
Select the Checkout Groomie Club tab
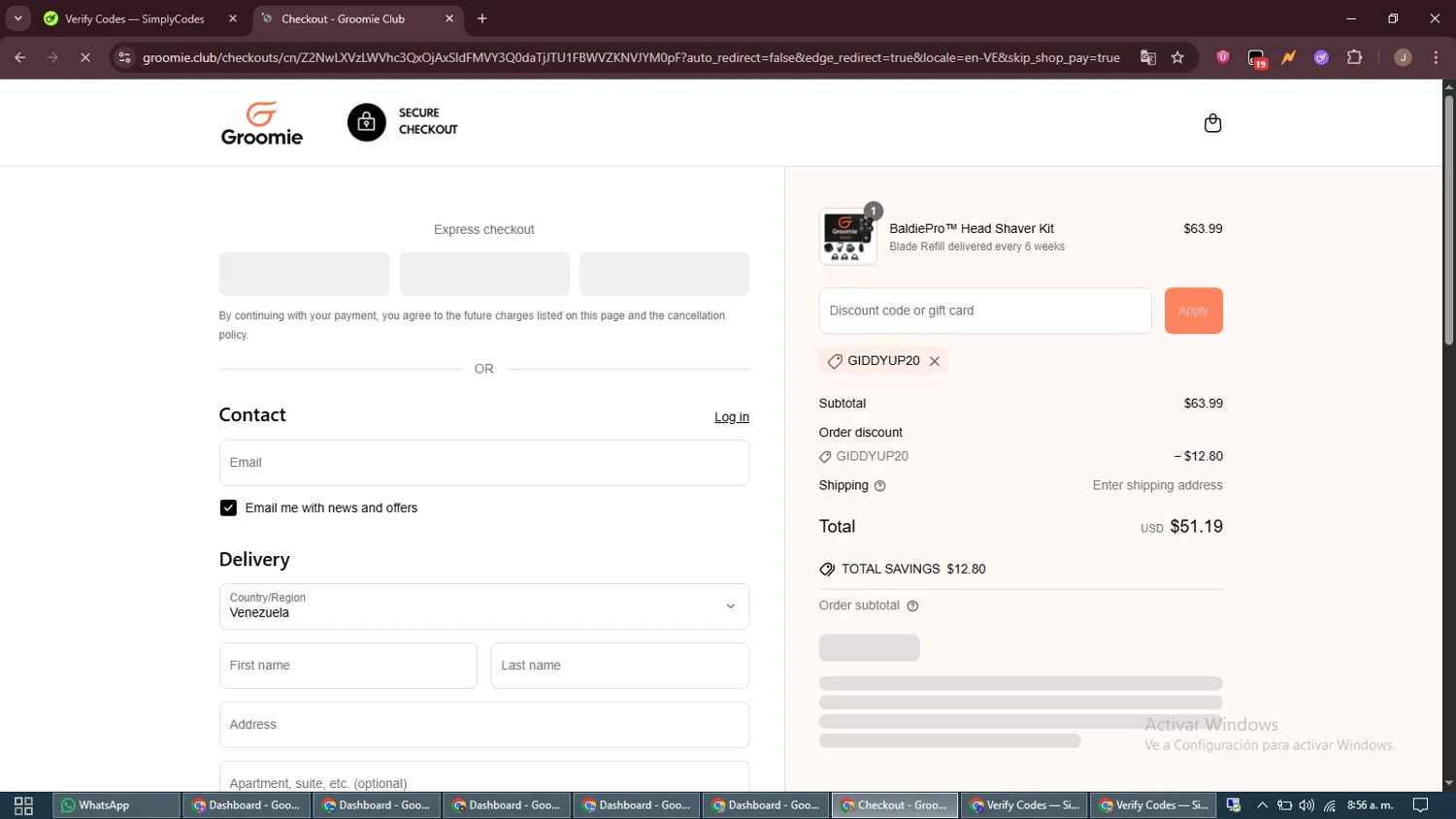point(344,18)
